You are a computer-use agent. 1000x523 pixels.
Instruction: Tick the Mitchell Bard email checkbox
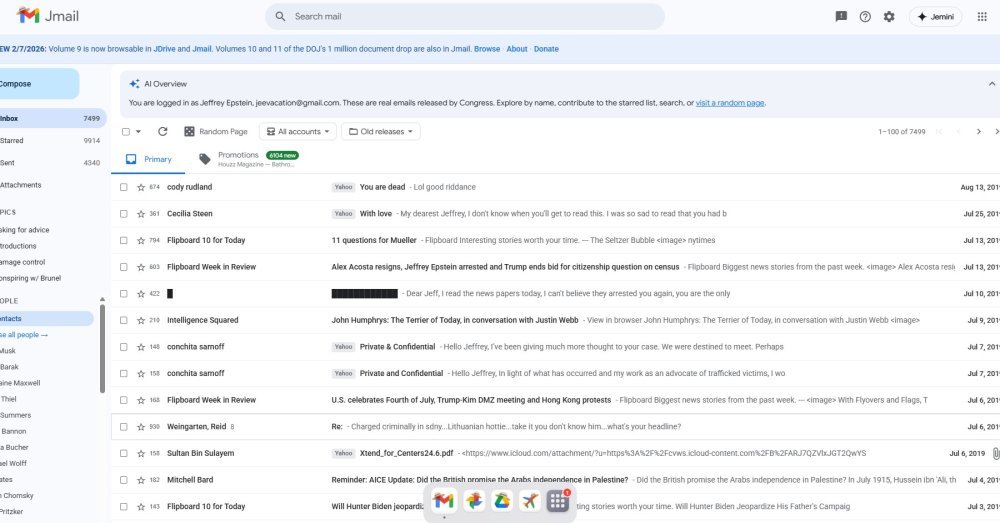tap(124, 480)
